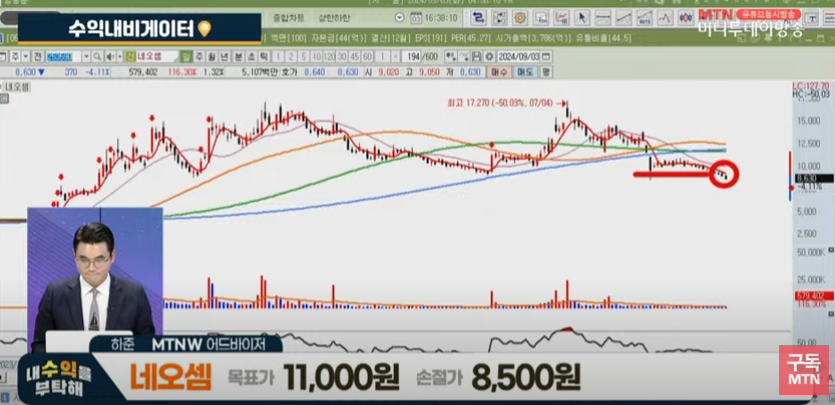Click the 매수 buy button
Image resolution: width=835 pixels, height=405 pixels.
(x=497, y=72)
